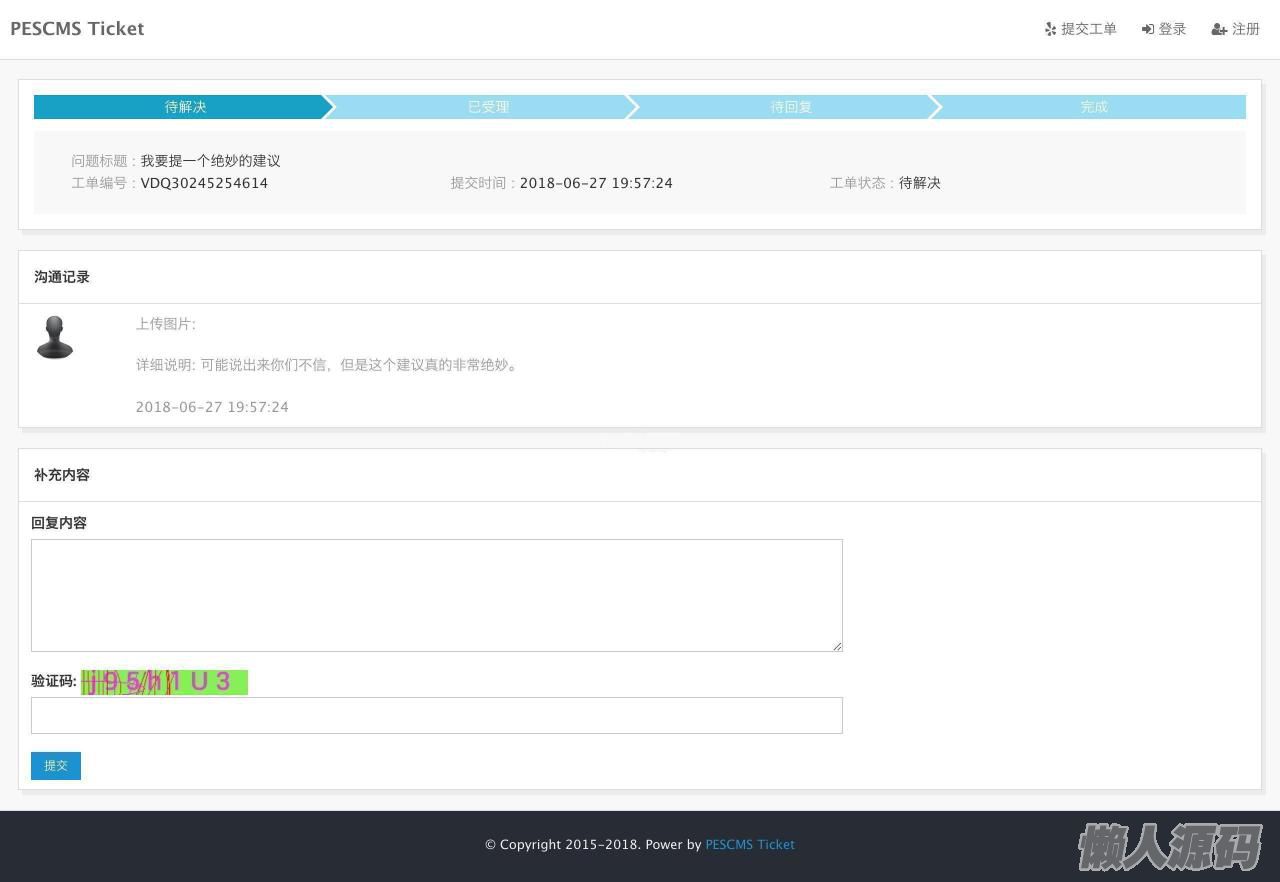
Task: Click the 沟通记录 panel heading
Action: pos(62,277)
